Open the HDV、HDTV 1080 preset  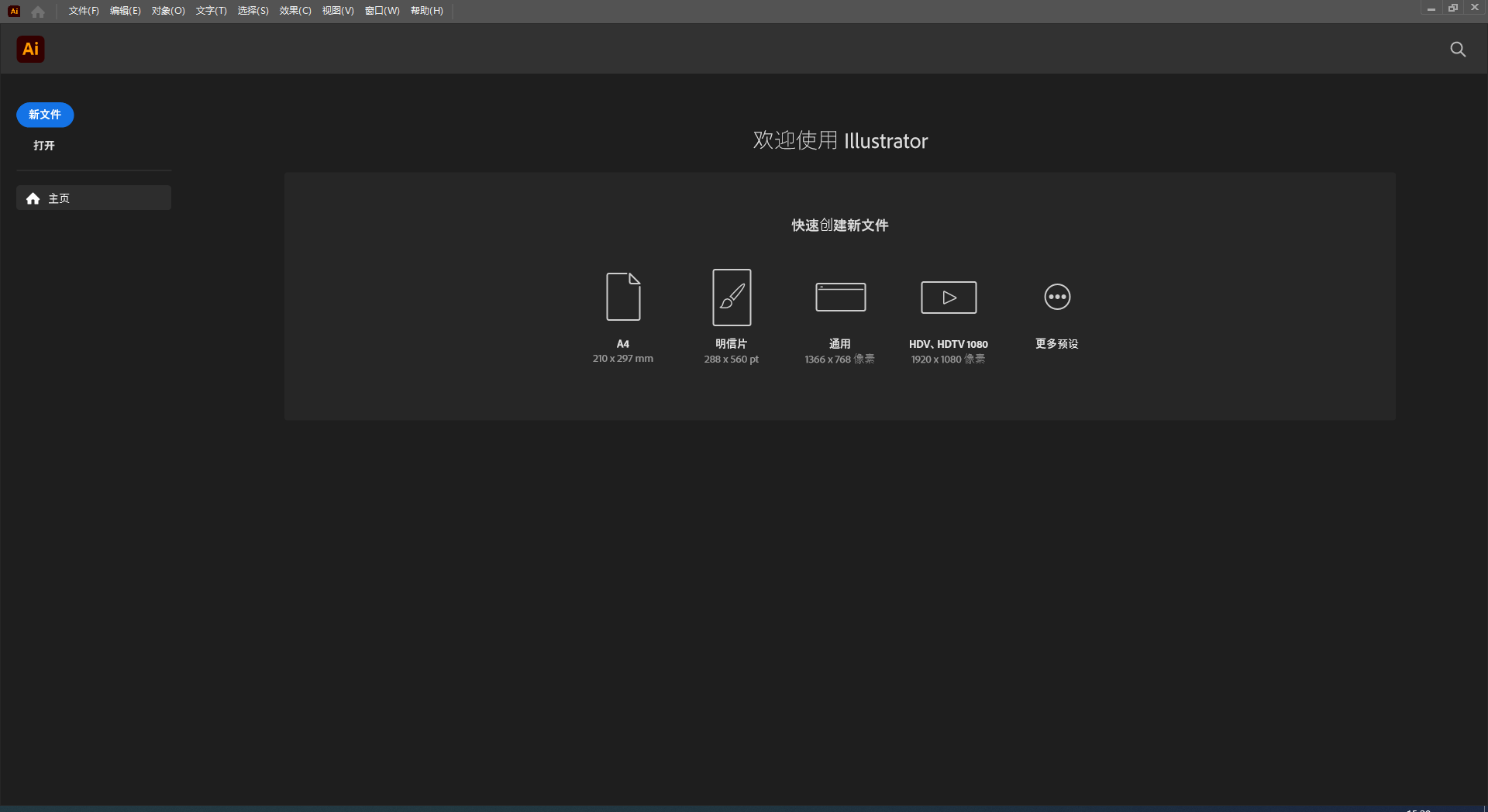point(948,297)
